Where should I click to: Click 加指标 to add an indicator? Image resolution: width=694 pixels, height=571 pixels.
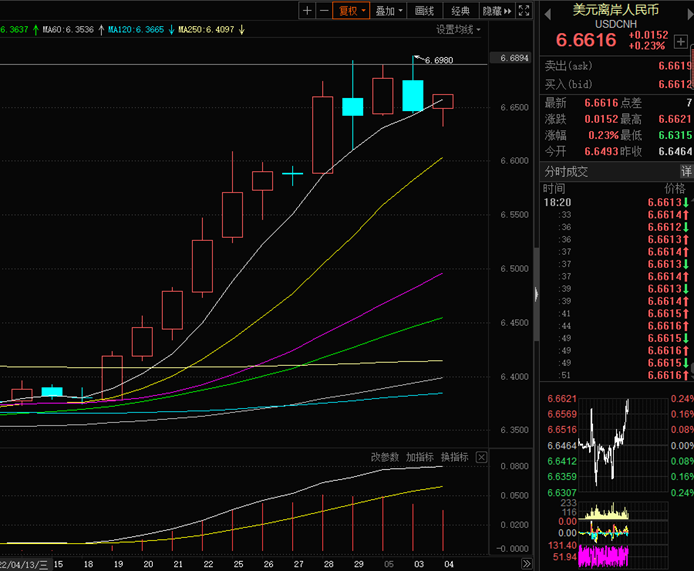pyautogui.click(x=419, y=457)
